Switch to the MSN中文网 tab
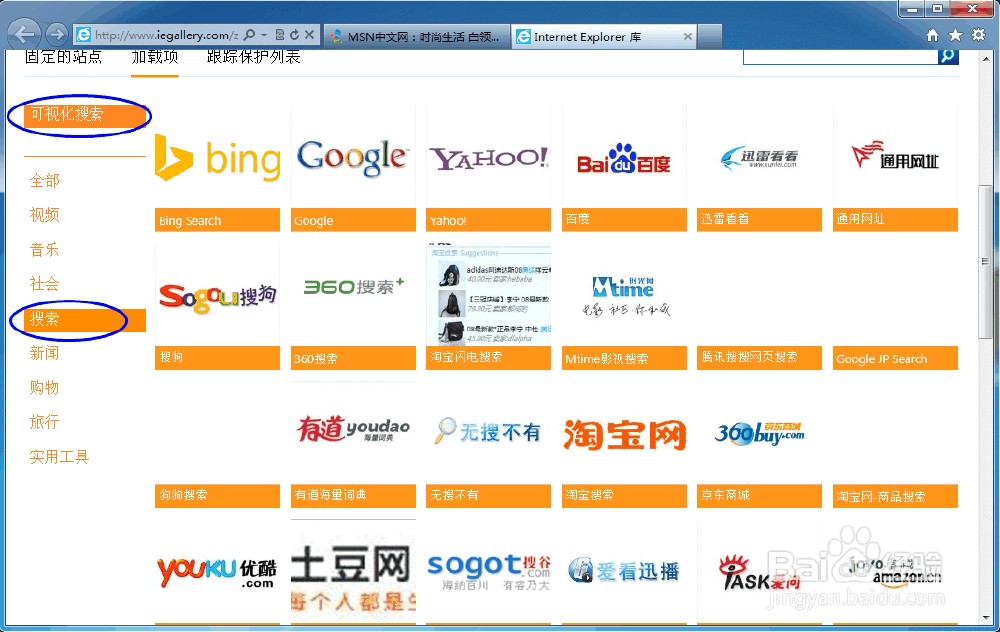 pyautogui.click(x=417, y=37)
